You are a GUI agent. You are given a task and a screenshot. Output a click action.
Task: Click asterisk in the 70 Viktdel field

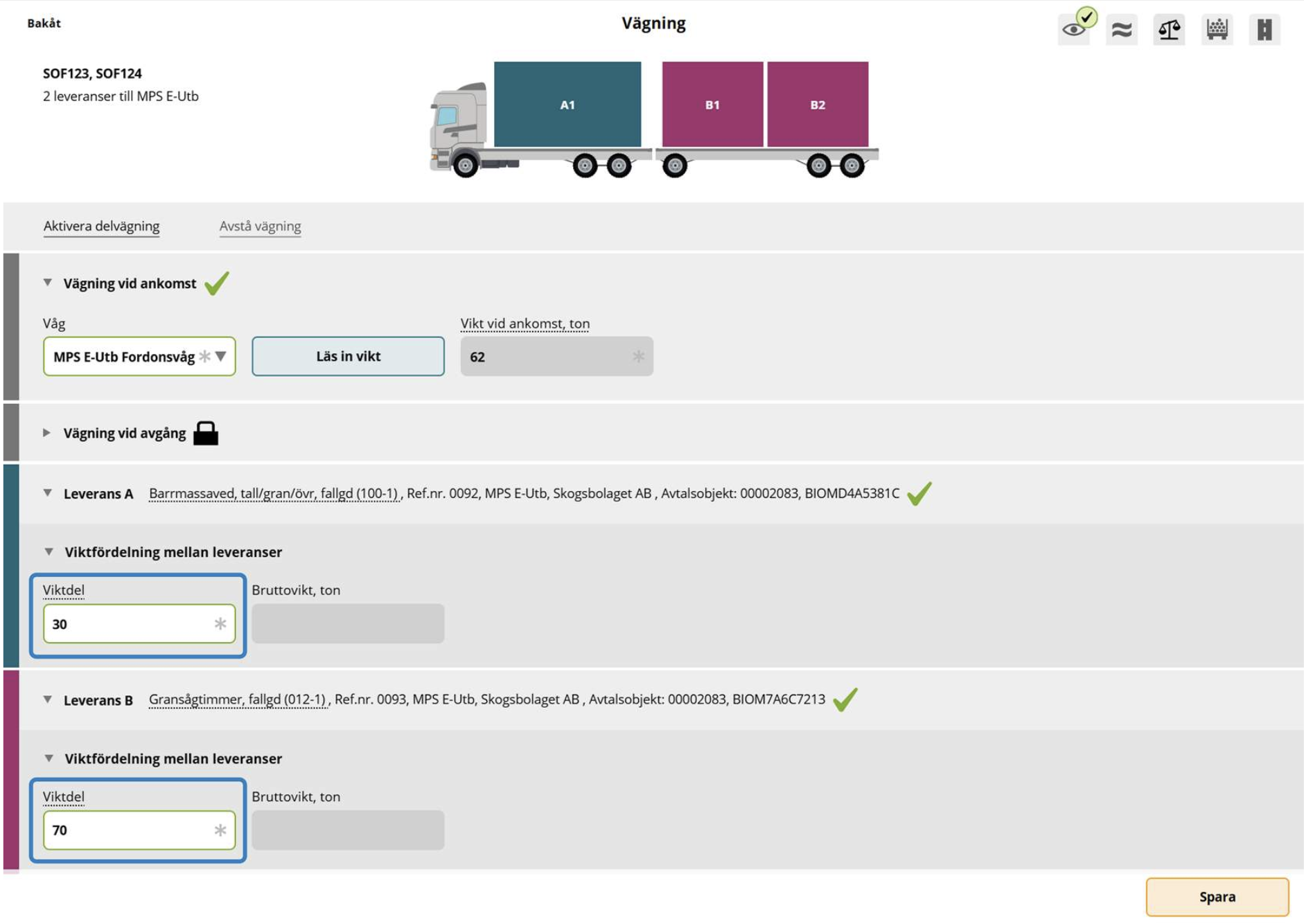[220, 830]
